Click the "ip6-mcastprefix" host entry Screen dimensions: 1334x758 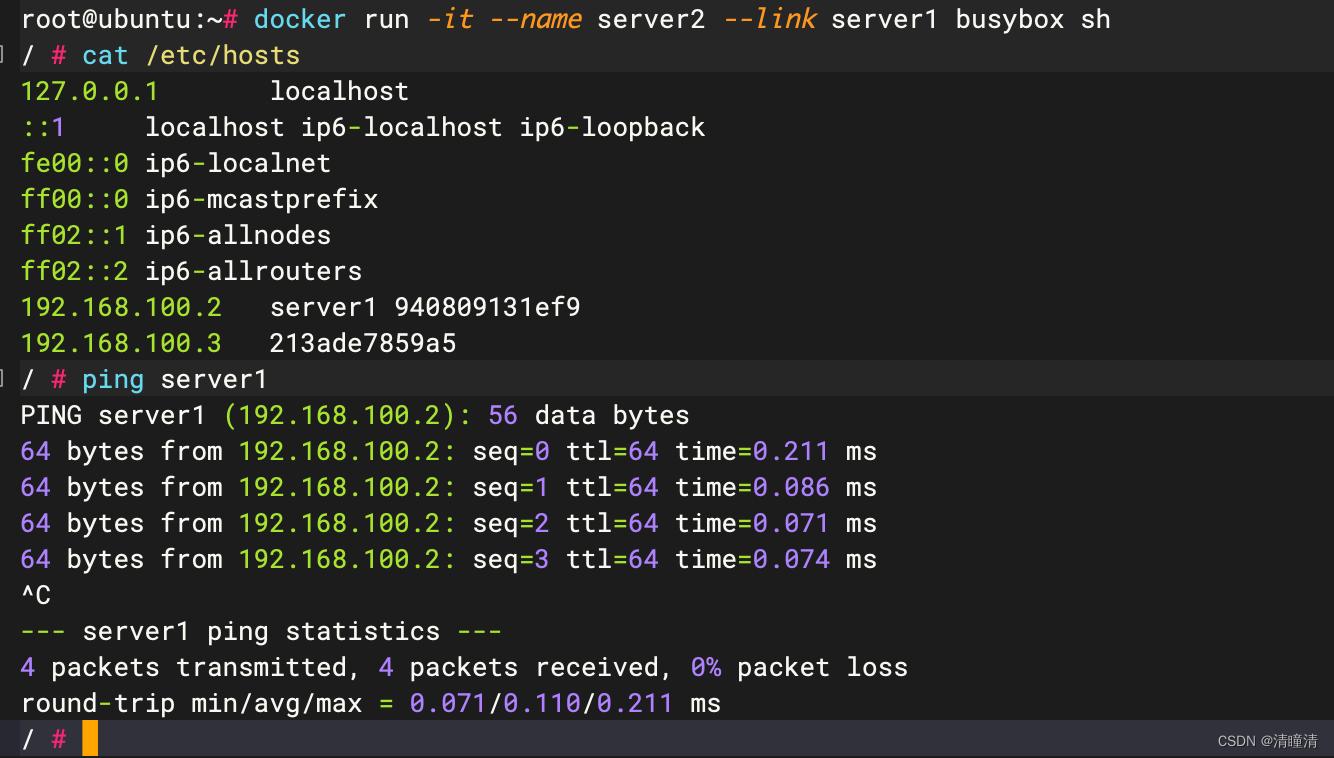tap(262, 199)
